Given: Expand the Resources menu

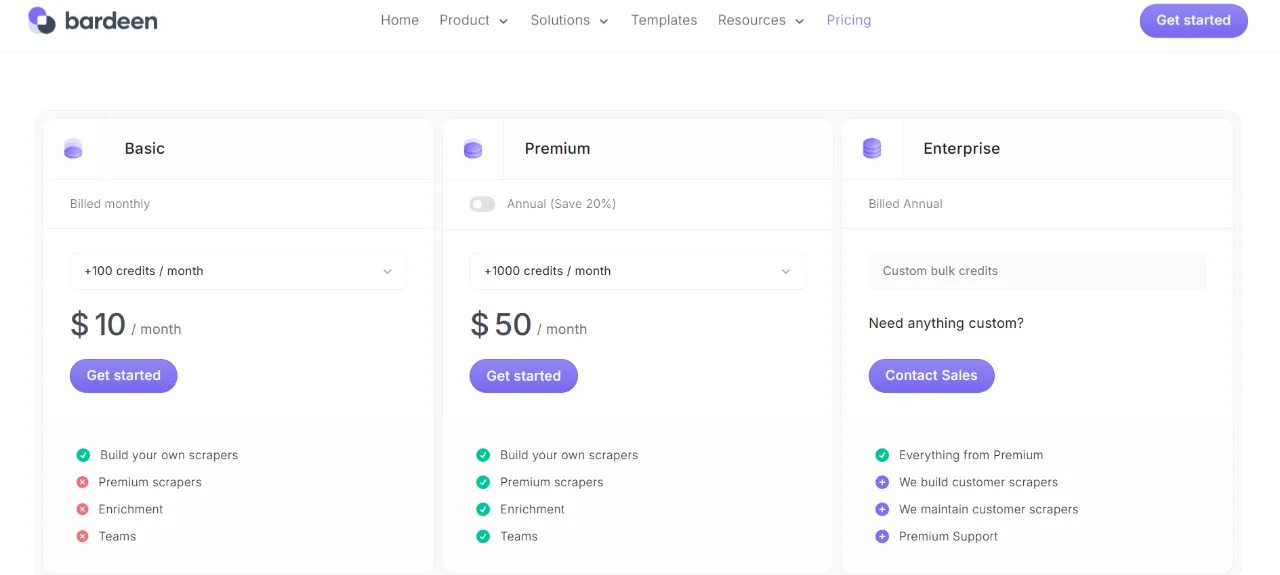Looking at the screenshot, I should pyautogui.click(x=761, y=20).
